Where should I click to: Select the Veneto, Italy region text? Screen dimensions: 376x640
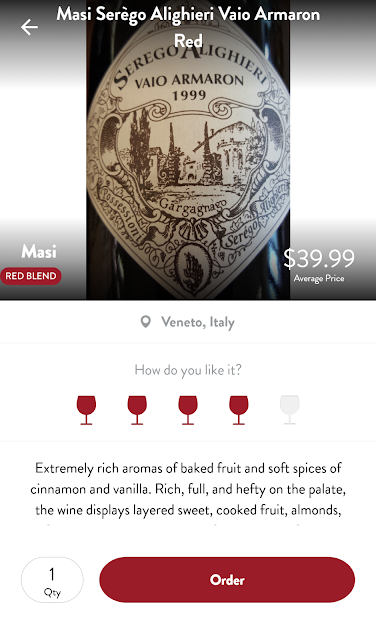click(198, 322)
